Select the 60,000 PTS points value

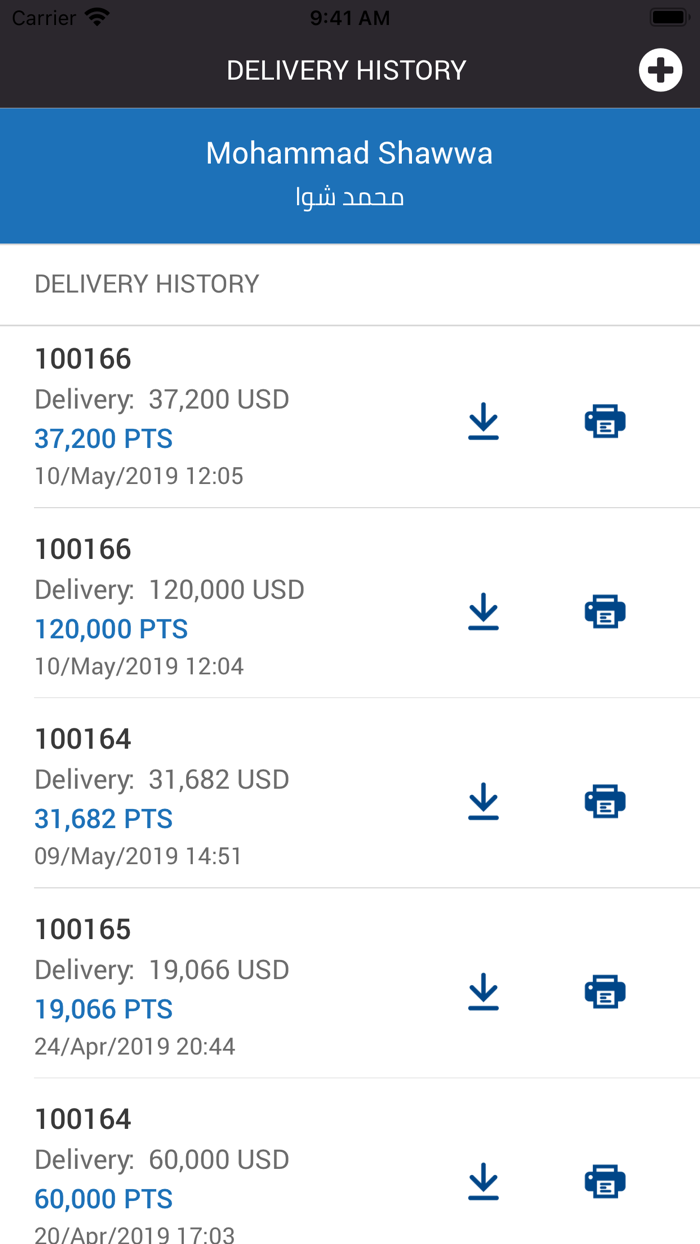point(104,1199)
